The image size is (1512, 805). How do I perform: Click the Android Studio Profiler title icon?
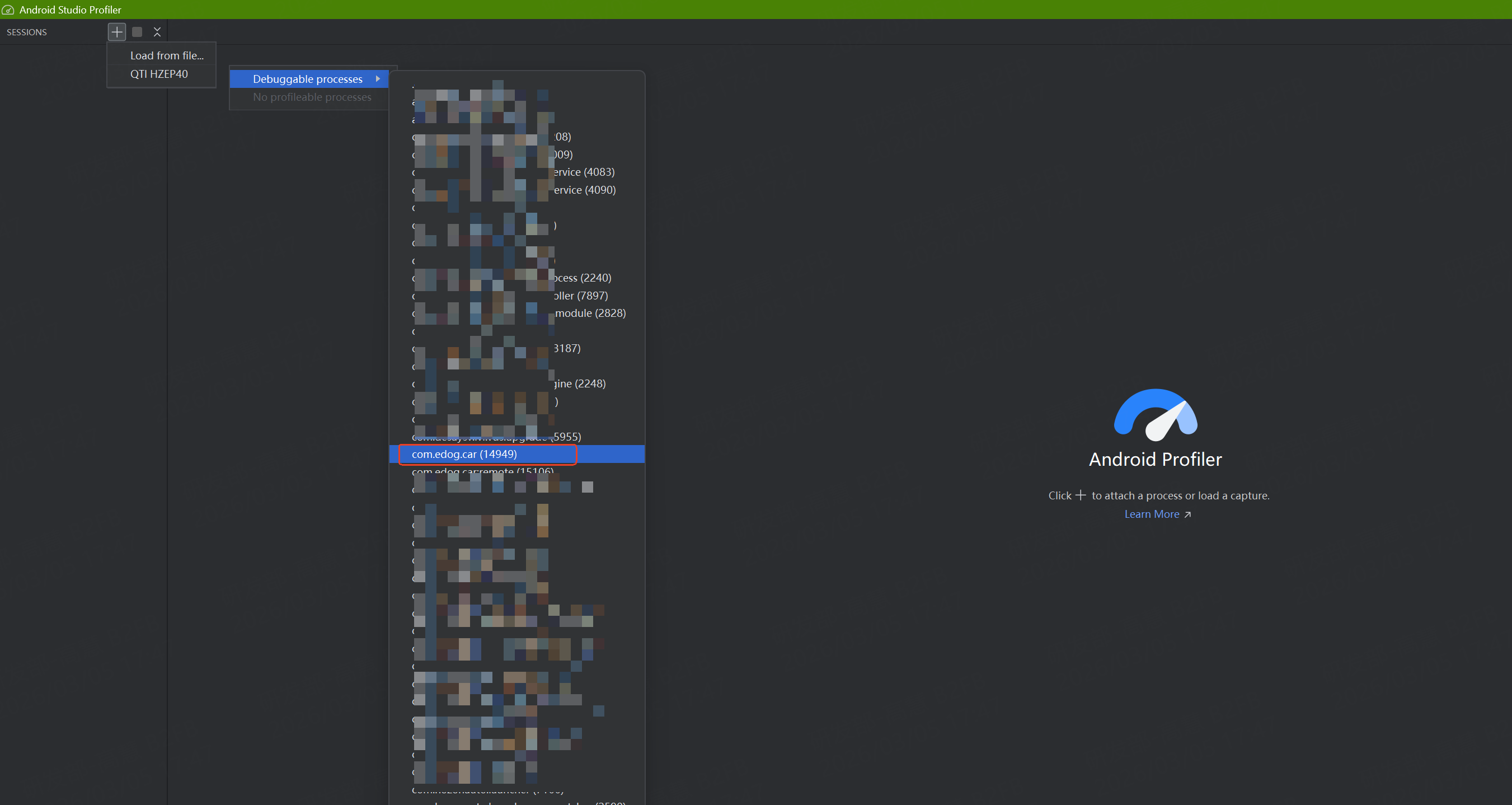[8, 10]
